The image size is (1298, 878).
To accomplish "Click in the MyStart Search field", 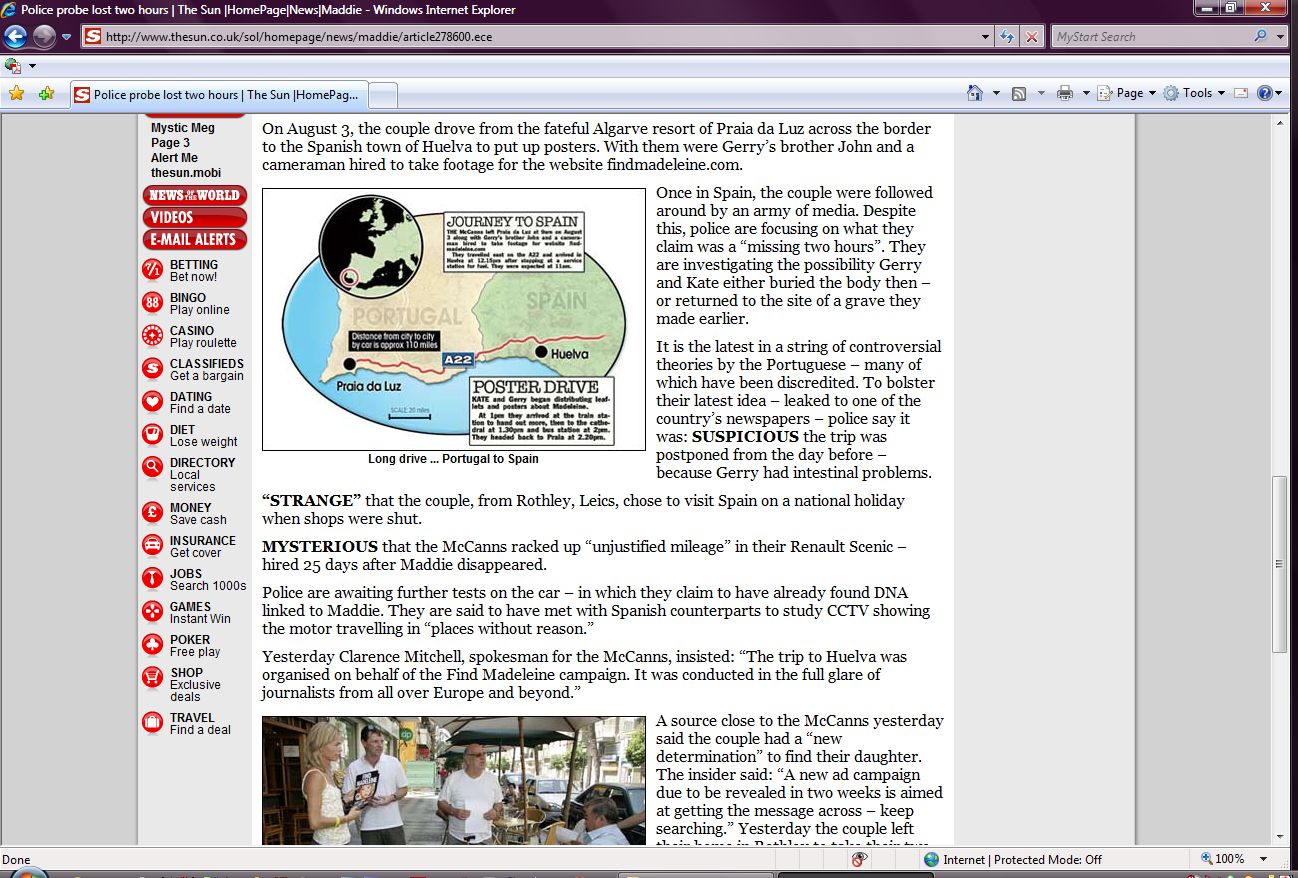I will [1148, 37].
